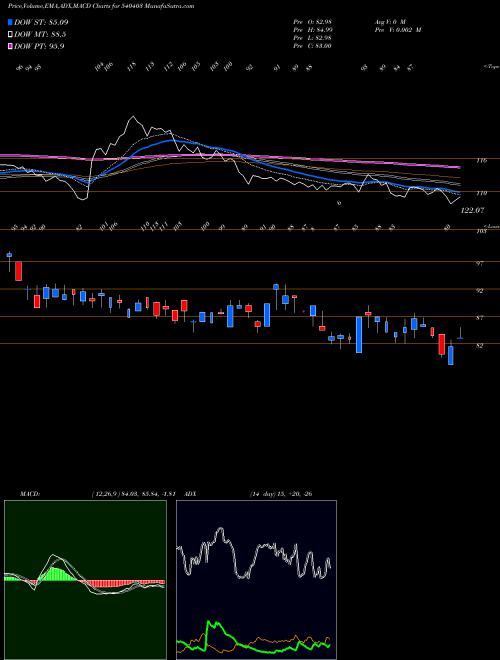The image size is (500, 660).
Task: Click the ADX panel label
Action: (x=190, y=494)
